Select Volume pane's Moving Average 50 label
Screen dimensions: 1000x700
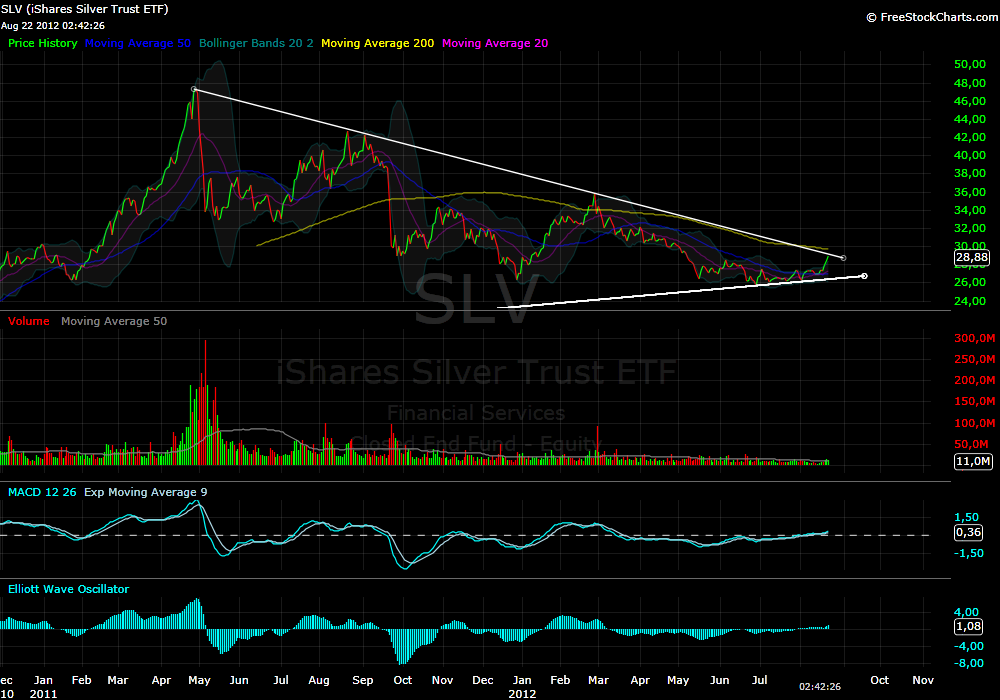114,322
